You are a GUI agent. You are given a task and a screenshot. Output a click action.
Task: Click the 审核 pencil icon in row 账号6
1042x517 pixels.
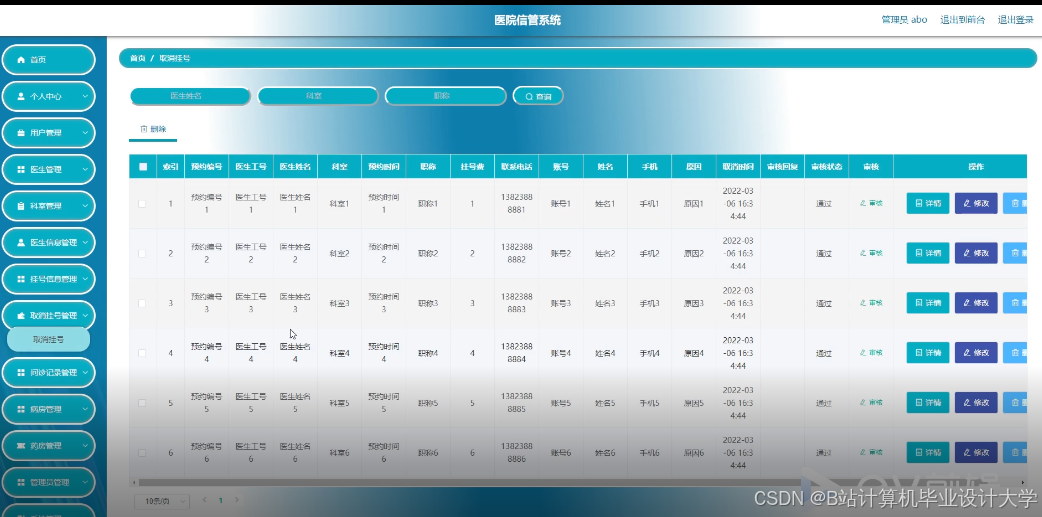pos(863,453)
